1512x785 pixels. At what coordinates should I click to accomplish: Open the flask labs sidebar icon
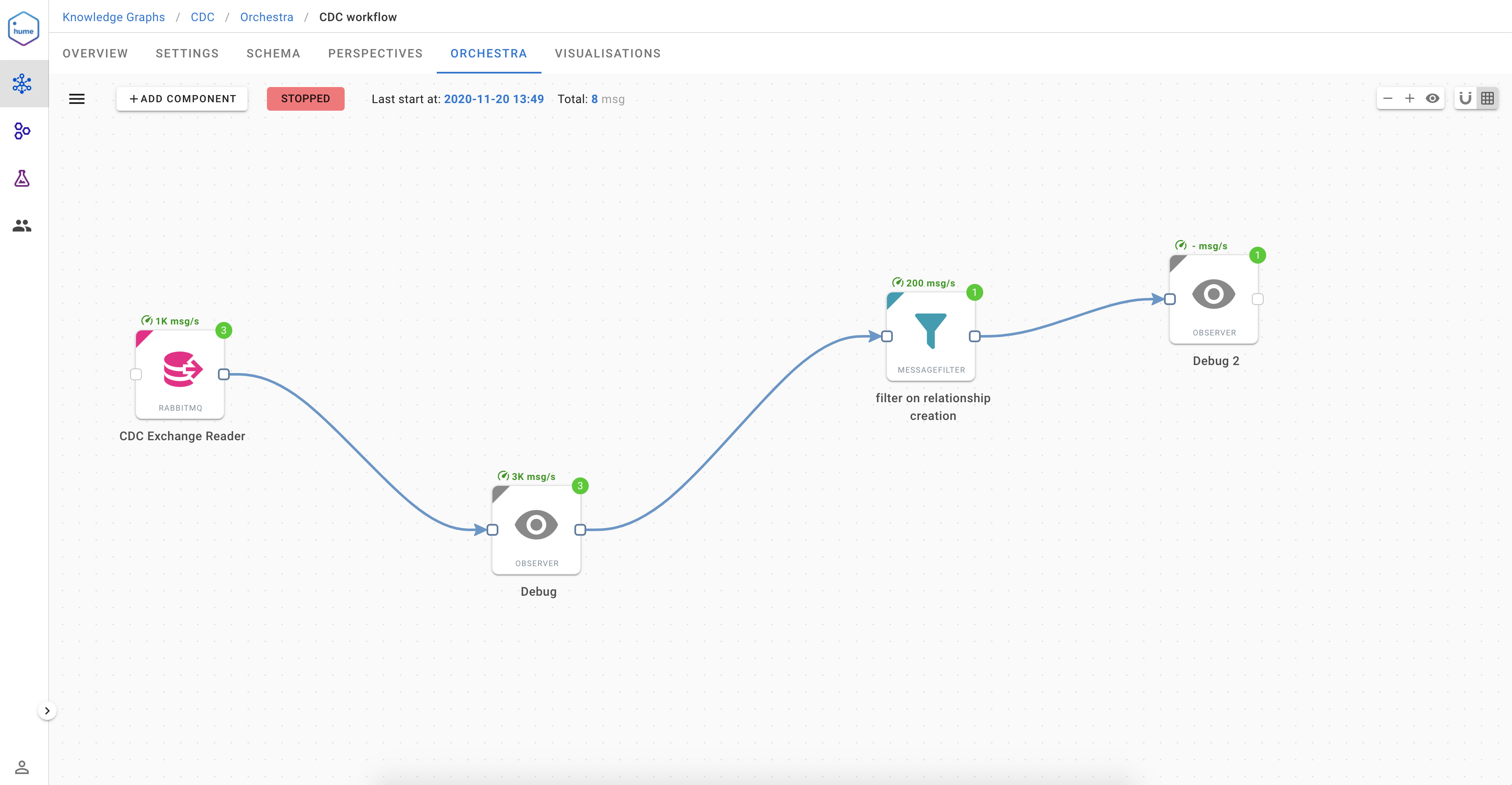click(22, 178)
